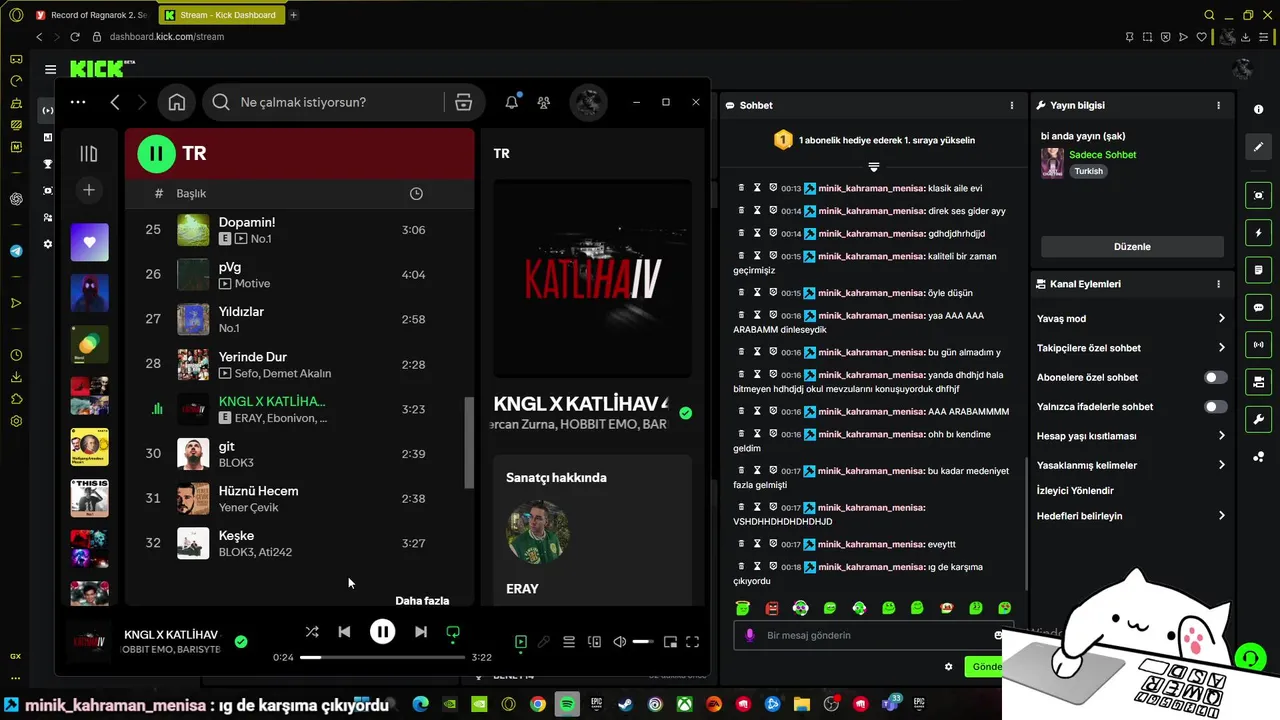Expand Hedefleri belirleyin

1131,516
